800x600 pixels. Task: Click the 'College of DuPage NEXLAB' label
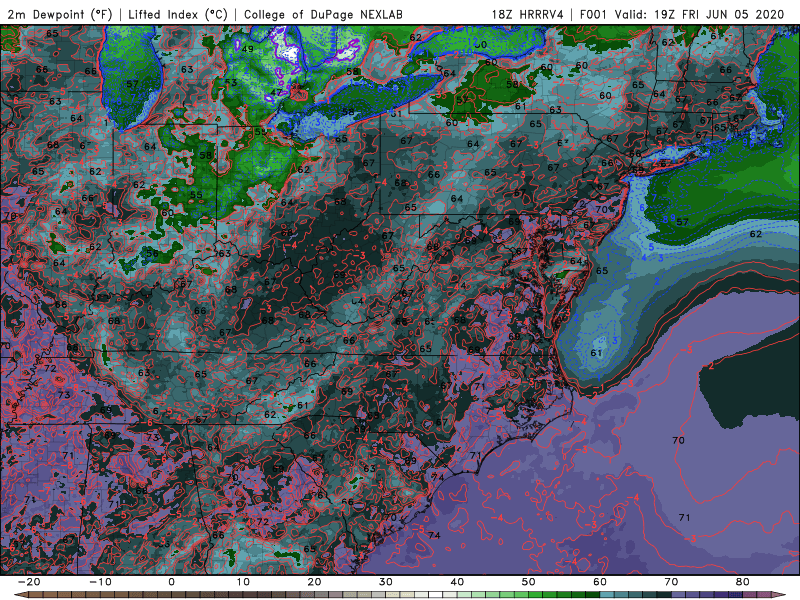(x=323, y=14)
